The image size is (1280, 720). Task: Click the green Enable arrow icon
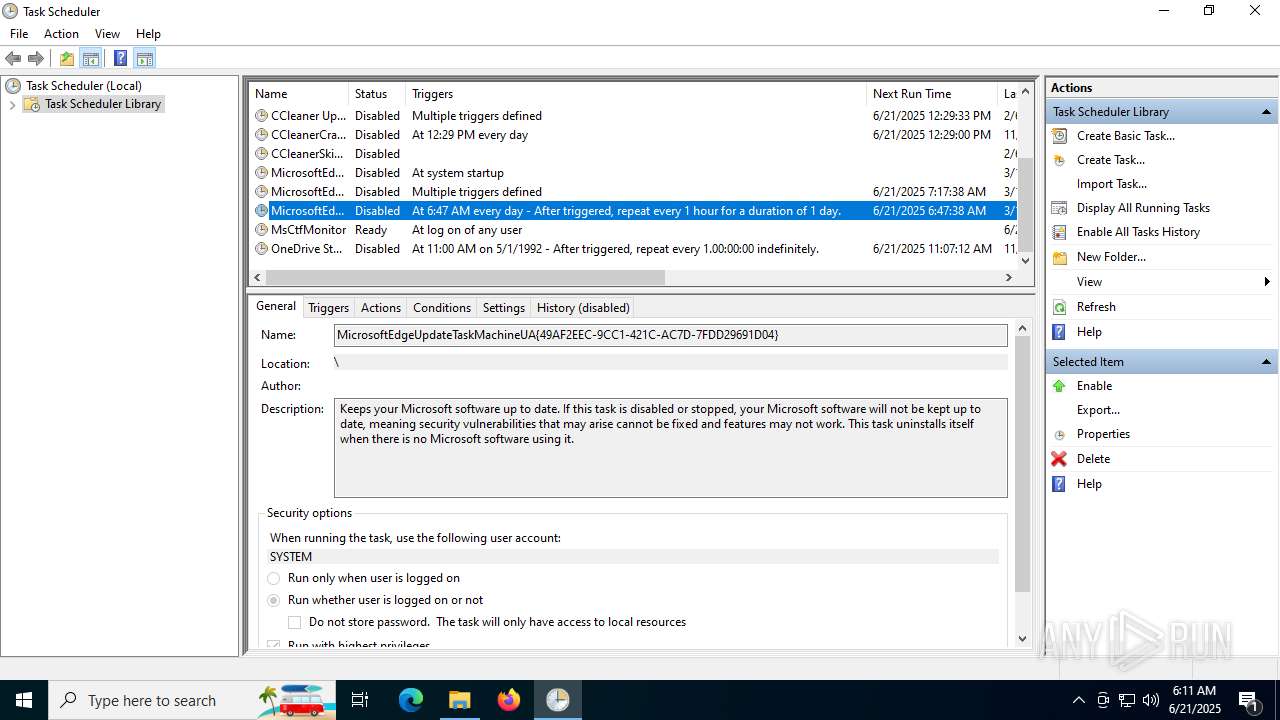tap(1059, 386)
